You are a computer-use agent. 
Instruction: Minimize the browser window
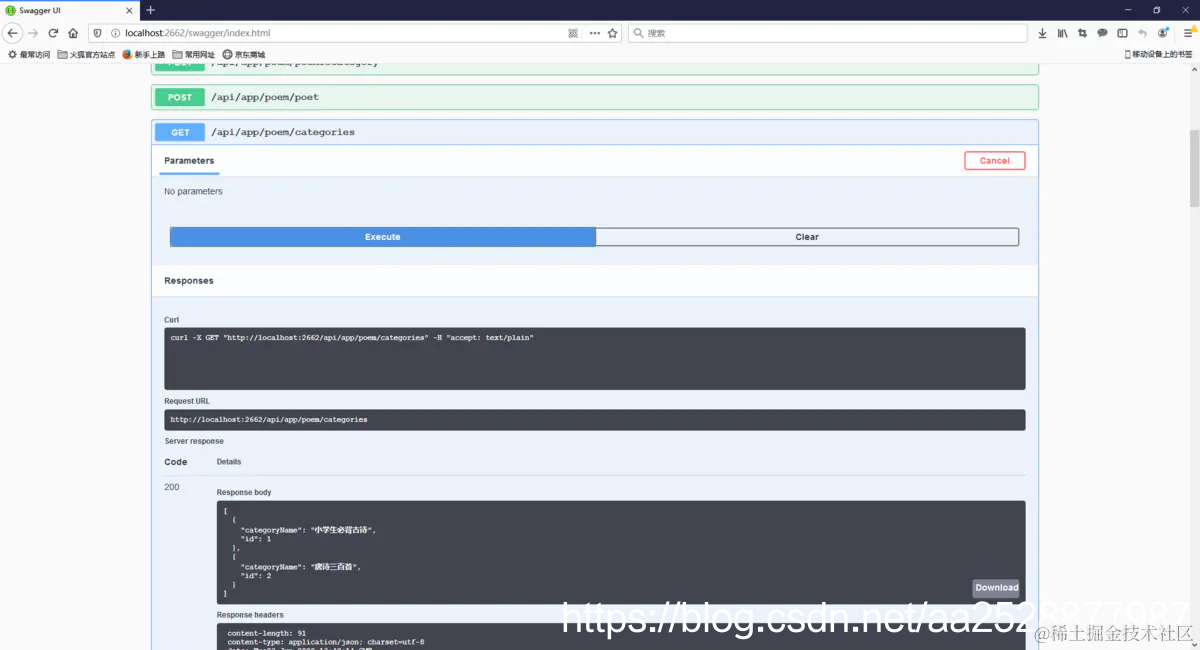click(x=1128, y=10)
